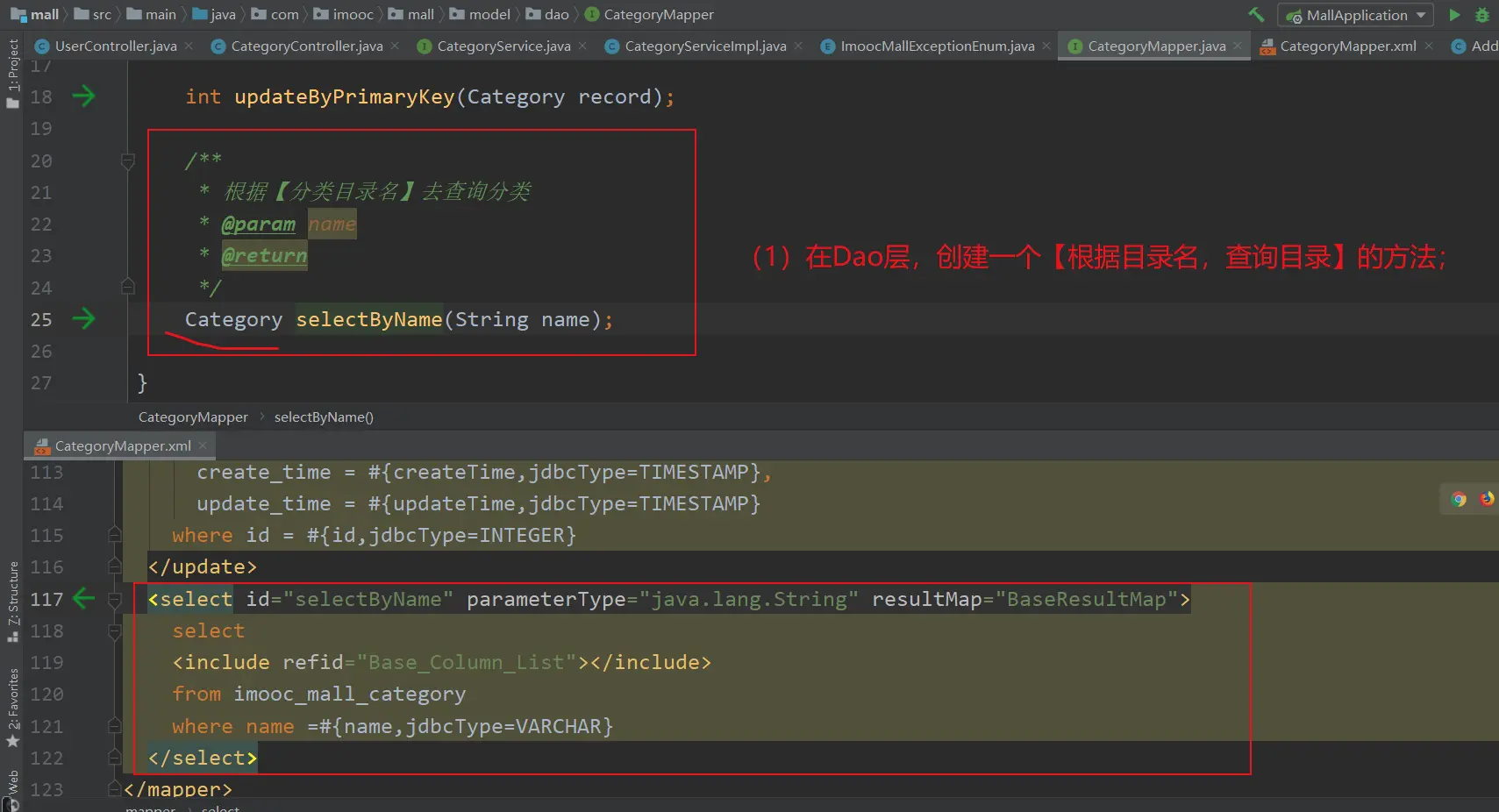Screen dimensions: 1499x812
Task: Switch to the CategoryController.java tab
Action: 306,46
